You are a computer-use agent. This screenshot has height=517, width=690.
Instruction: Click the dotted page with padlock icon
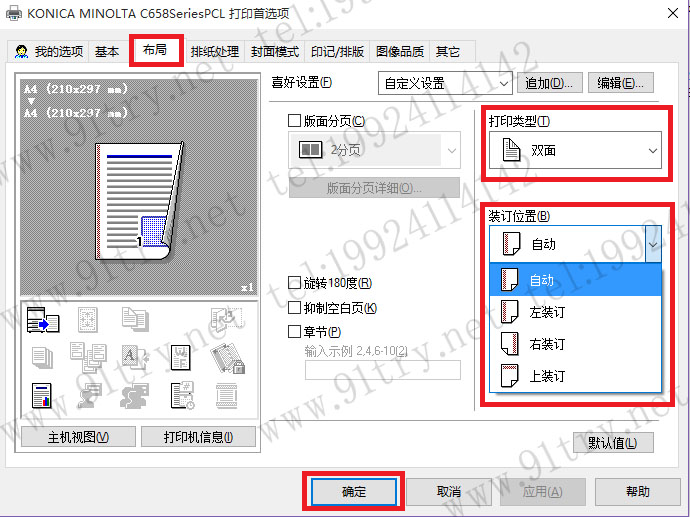227,358
